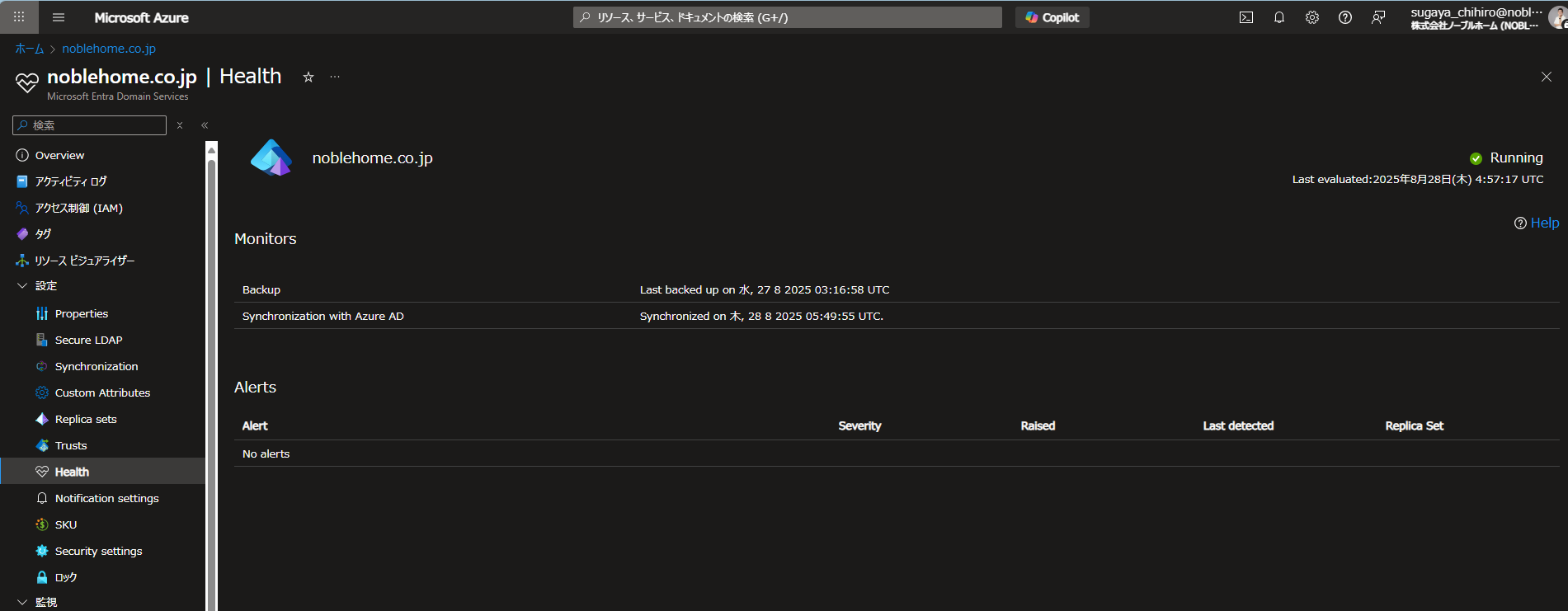Screen dimensions: 1568x611
Task: Click the Custom Attributes gear icon
Action: coord(42,392)
